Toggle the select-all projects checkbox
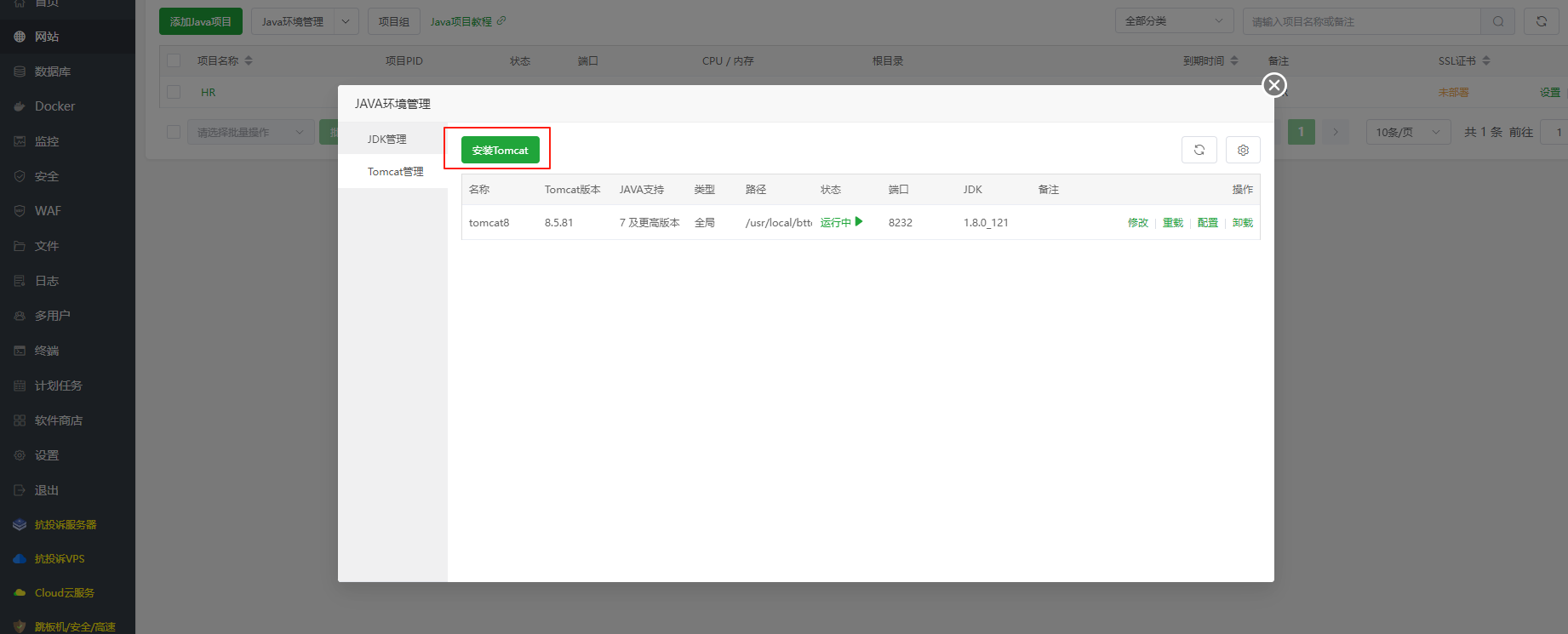The width and height of the screenshot is (1568, 634). point(174,60)
